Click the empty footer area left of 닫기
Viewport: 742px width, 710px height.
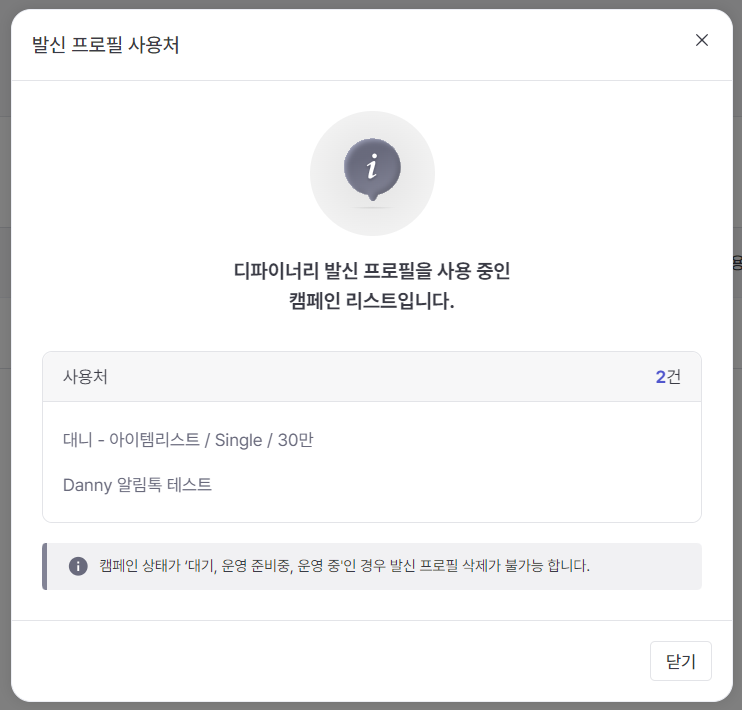click(330, 661)
